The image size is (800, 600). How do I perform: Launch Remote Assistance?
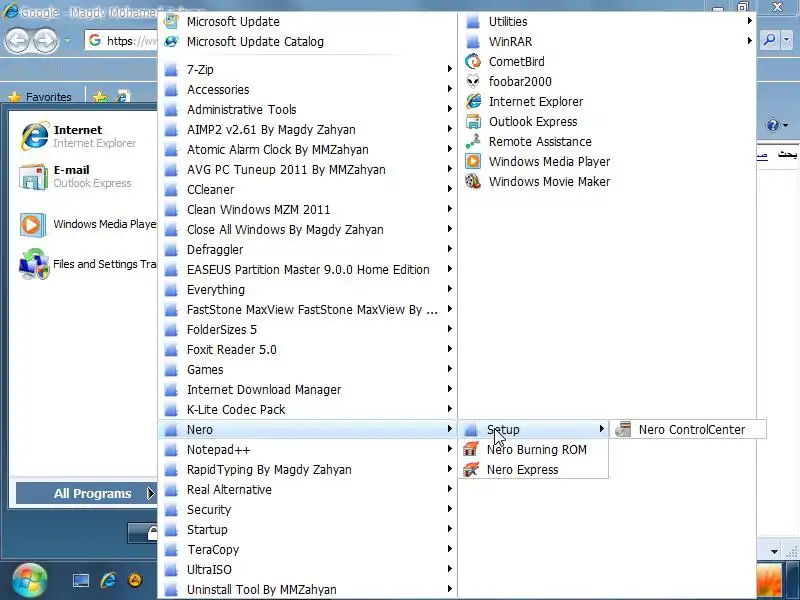tap(607, 141)
